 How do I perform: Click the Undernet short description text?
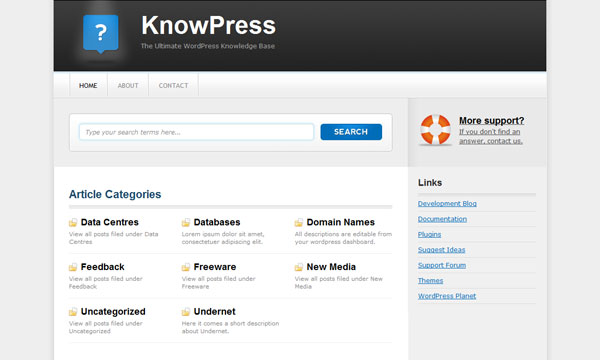coord(230,327)
